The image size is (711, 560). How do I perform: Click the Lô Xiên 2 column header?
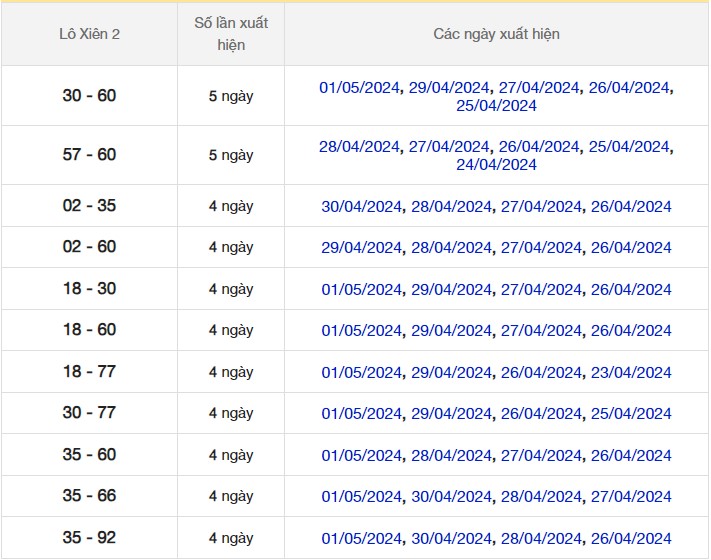[x=89, y=34]
